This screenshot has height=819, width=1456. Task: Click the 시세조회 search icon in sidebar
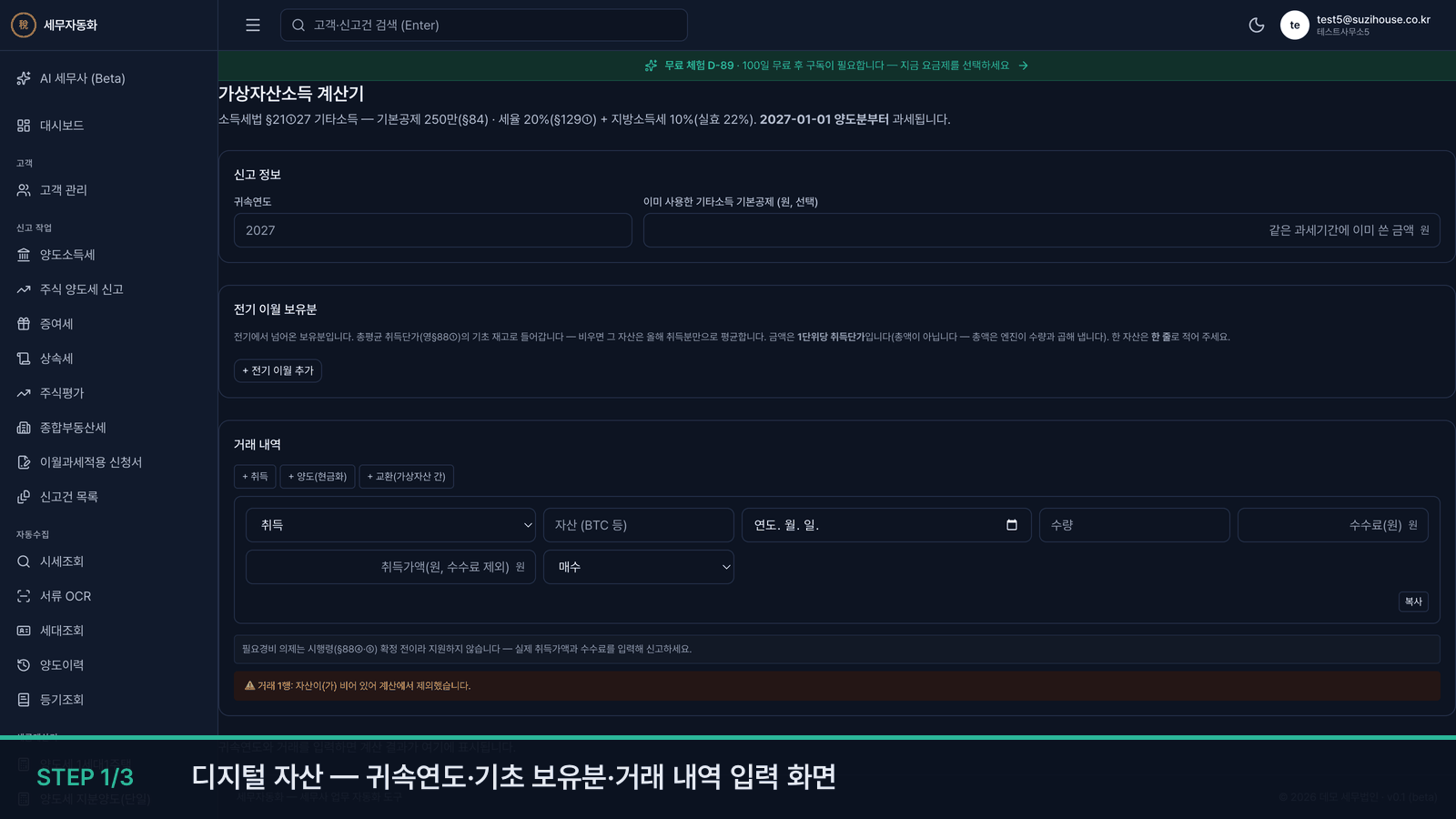click(x=24, y=561)
